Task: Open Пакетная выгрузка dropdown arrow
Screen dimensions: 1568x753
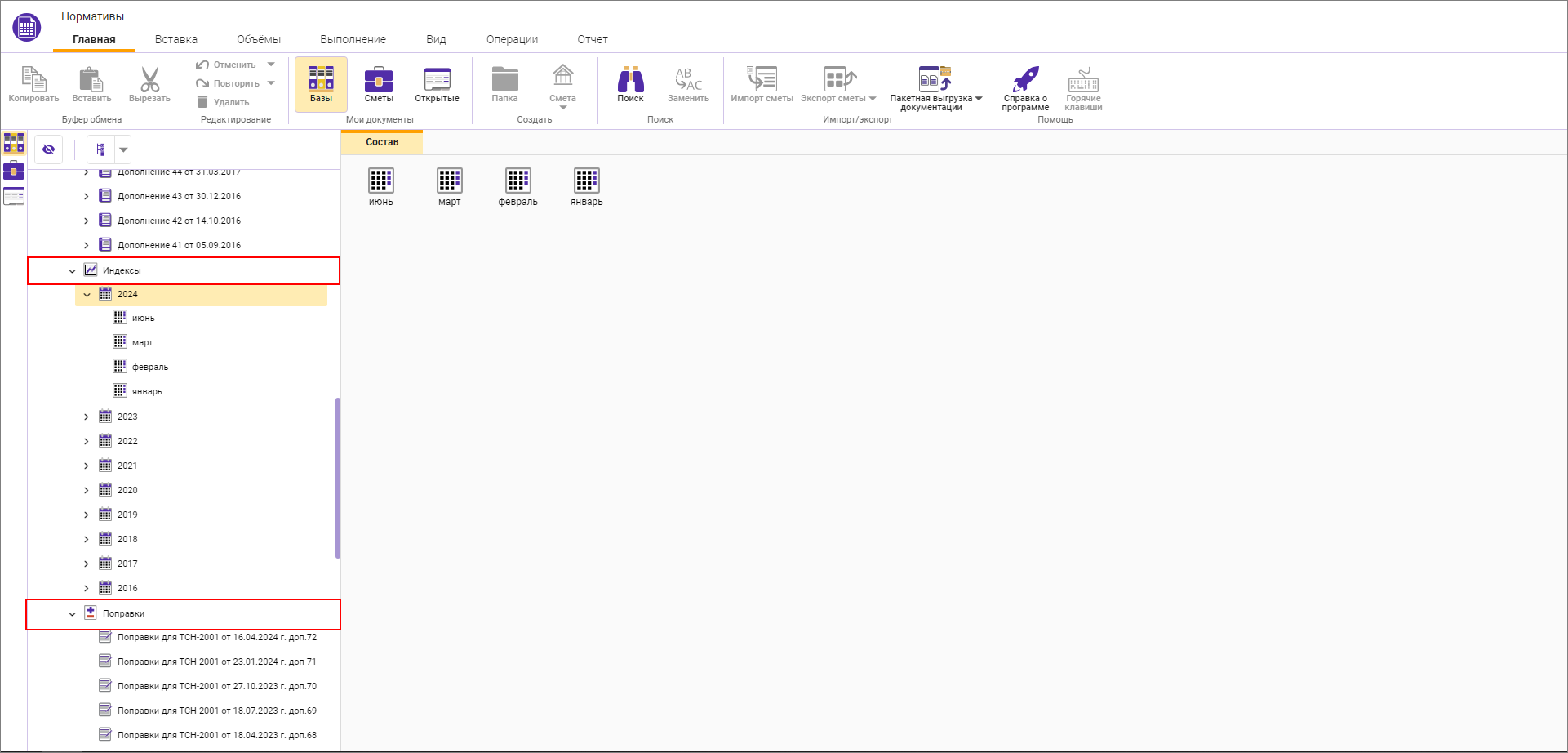Action: pos(979,99)
